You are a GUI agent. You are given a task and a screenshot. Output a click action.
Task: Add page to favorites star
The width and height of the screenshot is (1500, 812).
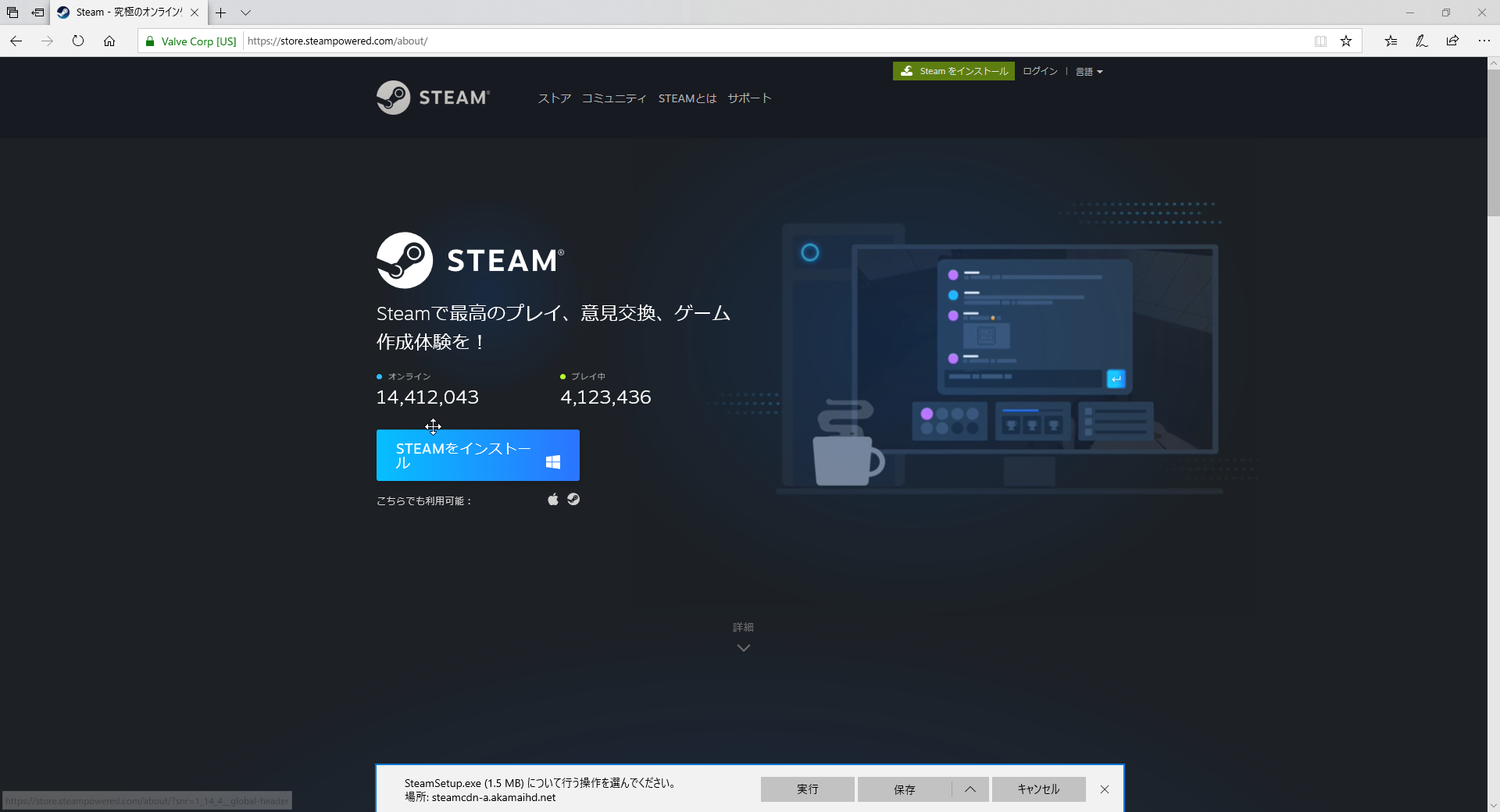coord(1346,41)
